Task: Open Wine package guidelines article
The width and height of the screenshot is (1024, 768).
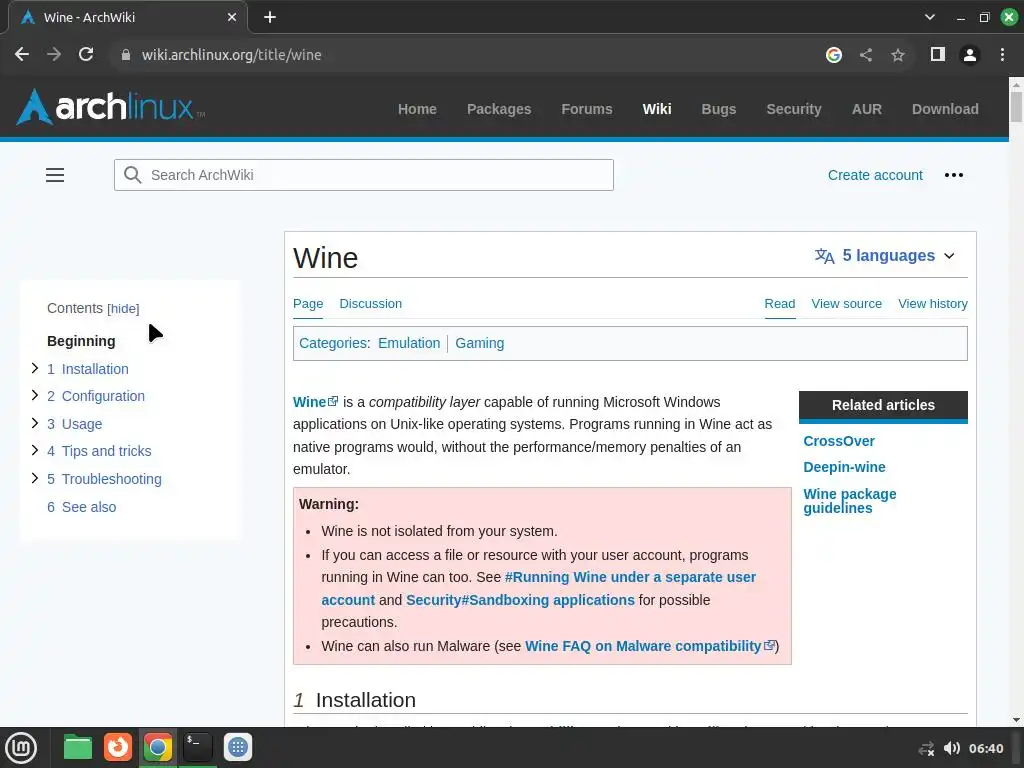Action: coord(850,501)
